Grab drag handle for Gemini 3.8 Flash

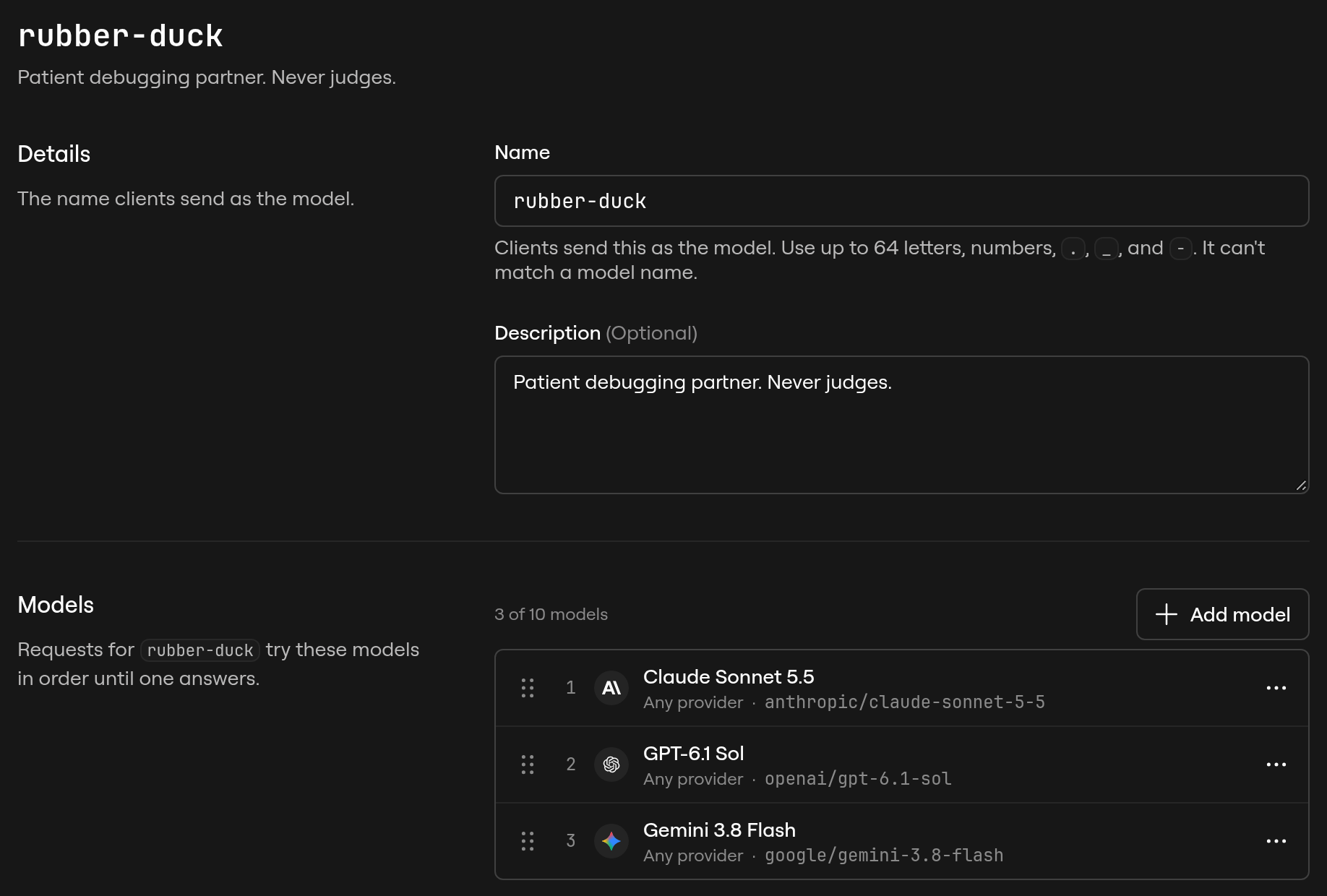pyautogui.click(x=528, y=841)
